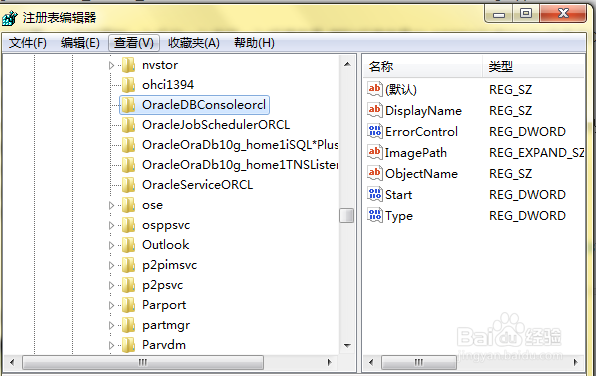Select the Outlook key name

tap(166, 245)
